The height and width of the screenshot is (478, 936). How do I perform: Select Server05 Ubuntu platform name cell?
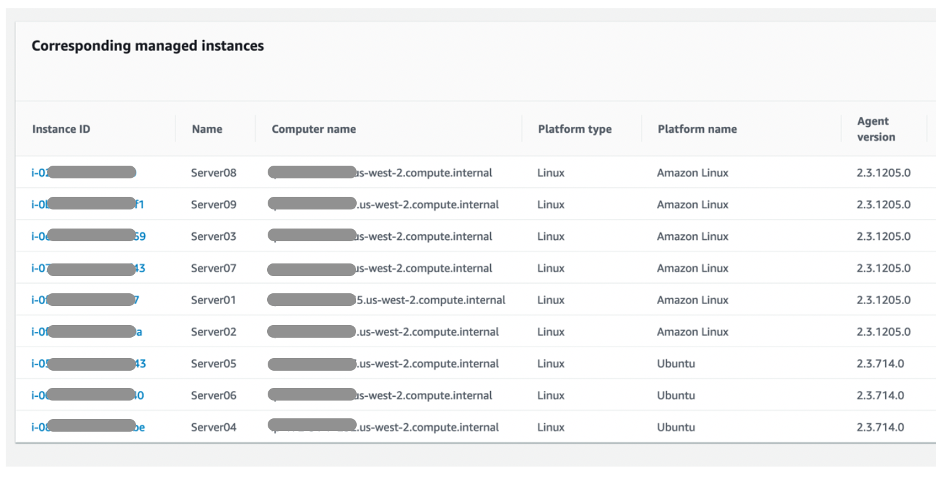(675, 364)
